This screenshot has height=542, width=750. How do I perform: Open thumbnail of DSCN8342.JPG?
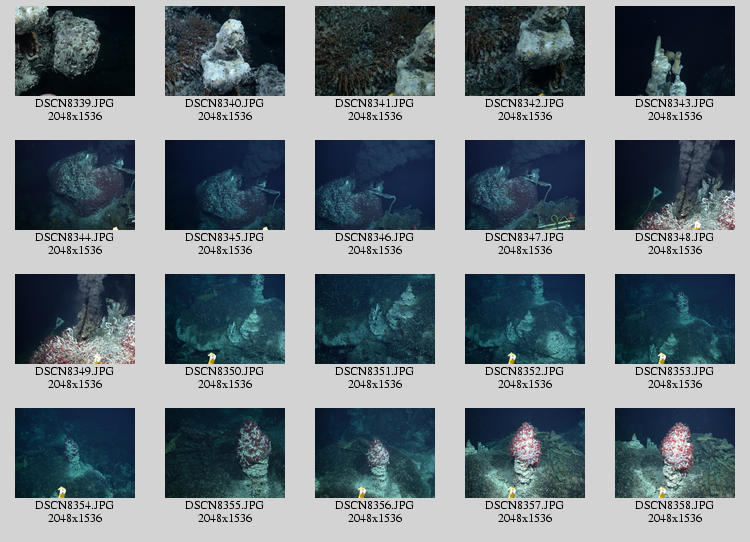(x=525, y=51)
